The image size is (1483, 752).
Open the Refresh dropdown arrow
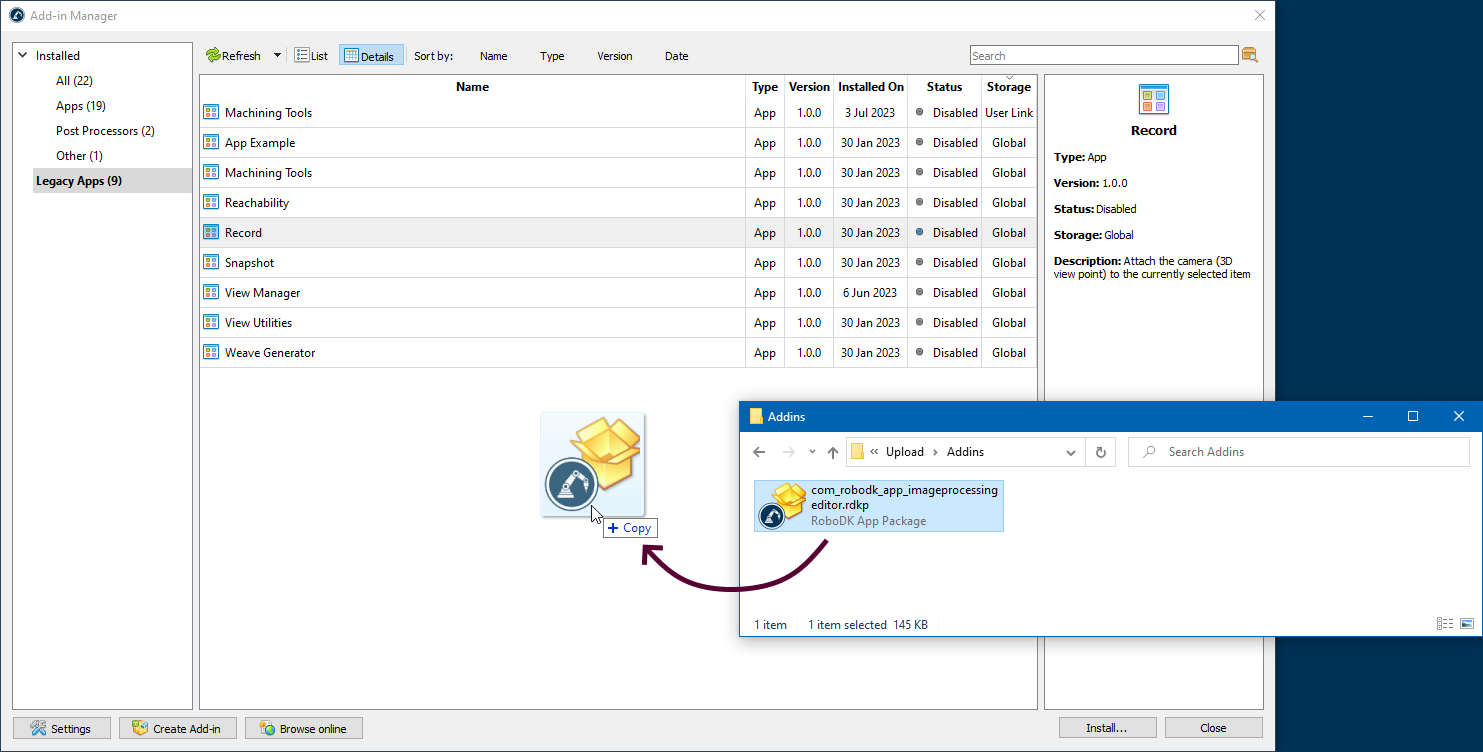[277, 56]
